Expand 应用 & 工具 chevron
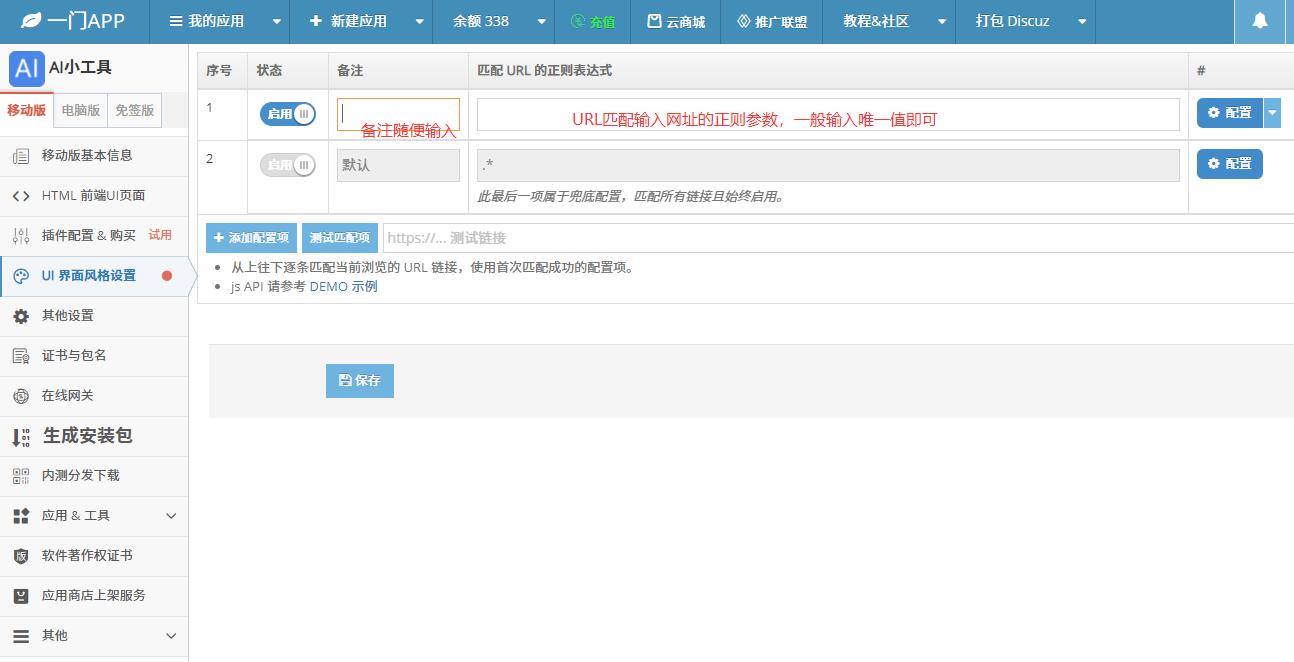1294x662 pixels. point(171,516)
